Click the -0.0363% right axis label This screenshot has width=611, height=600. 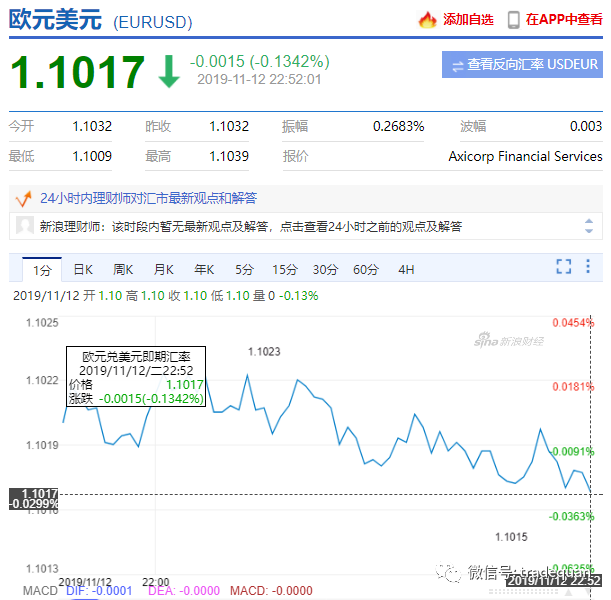[x=571, y=516]
